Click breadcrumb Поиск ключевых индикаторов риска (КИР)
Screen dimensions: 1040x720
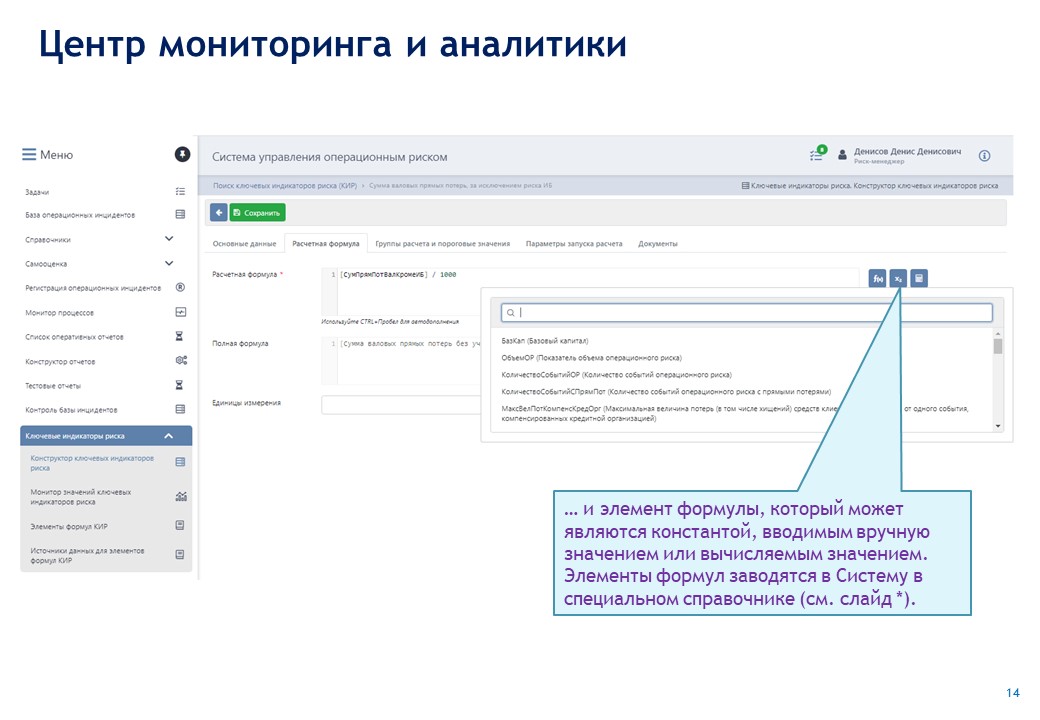pyautogui.click(x=285, y=186)
